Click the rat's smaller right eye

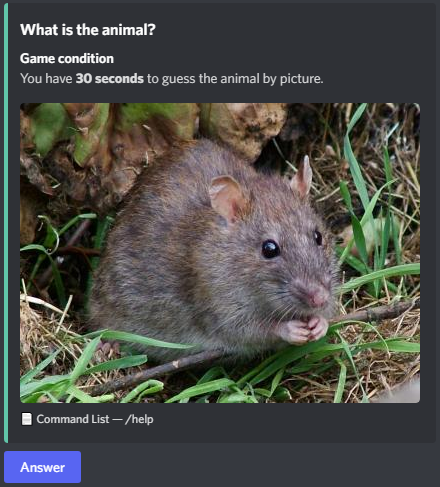pyautogui.click(x=318, y=238)
